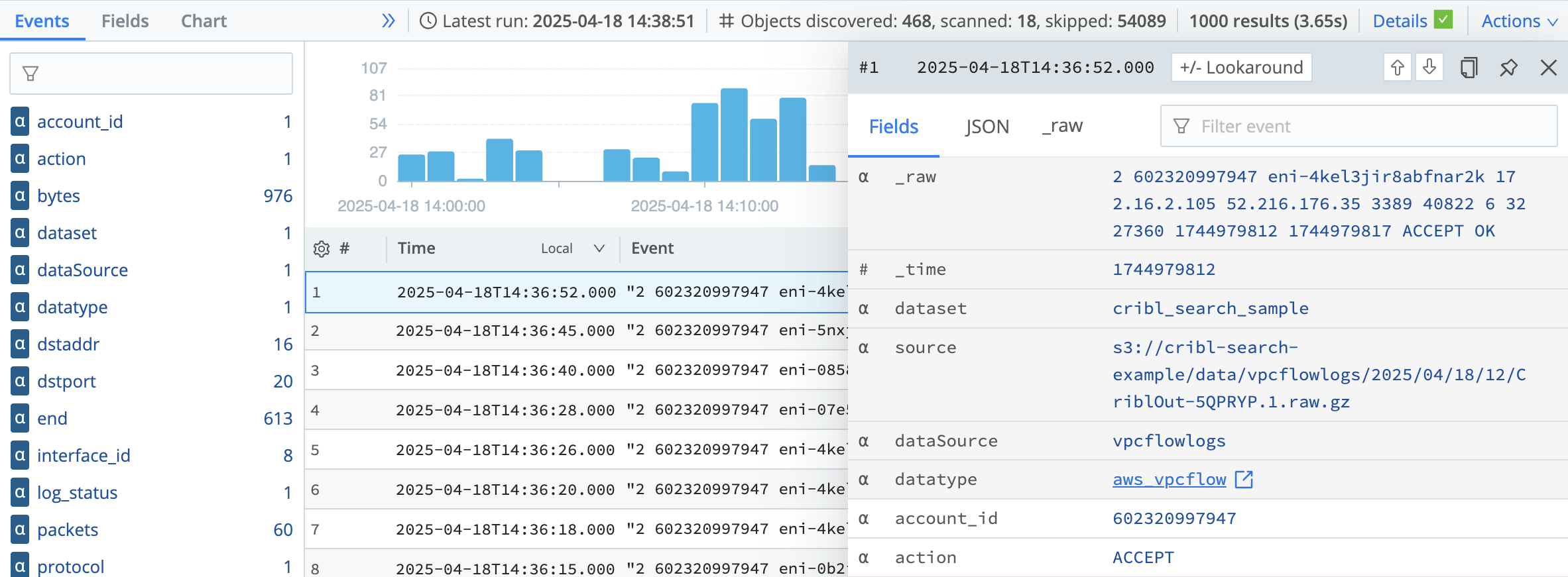Pin the event details panel
Screen dimensions: 1568x577
click(1508, 68)
